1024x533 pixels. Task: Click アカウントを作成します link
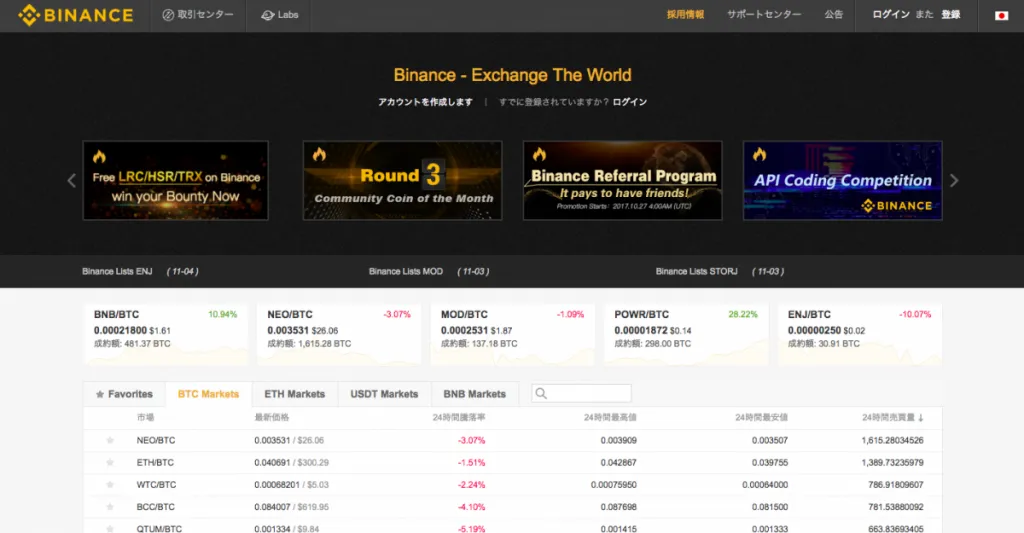[x=425, y=102]
